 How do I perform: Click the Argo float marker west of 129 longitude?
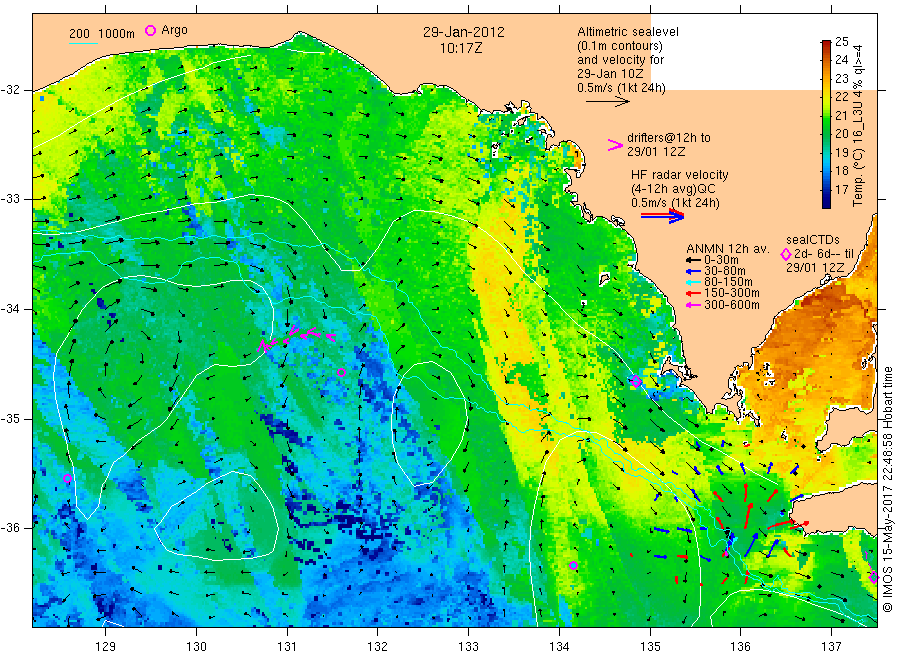click(67, 479)
